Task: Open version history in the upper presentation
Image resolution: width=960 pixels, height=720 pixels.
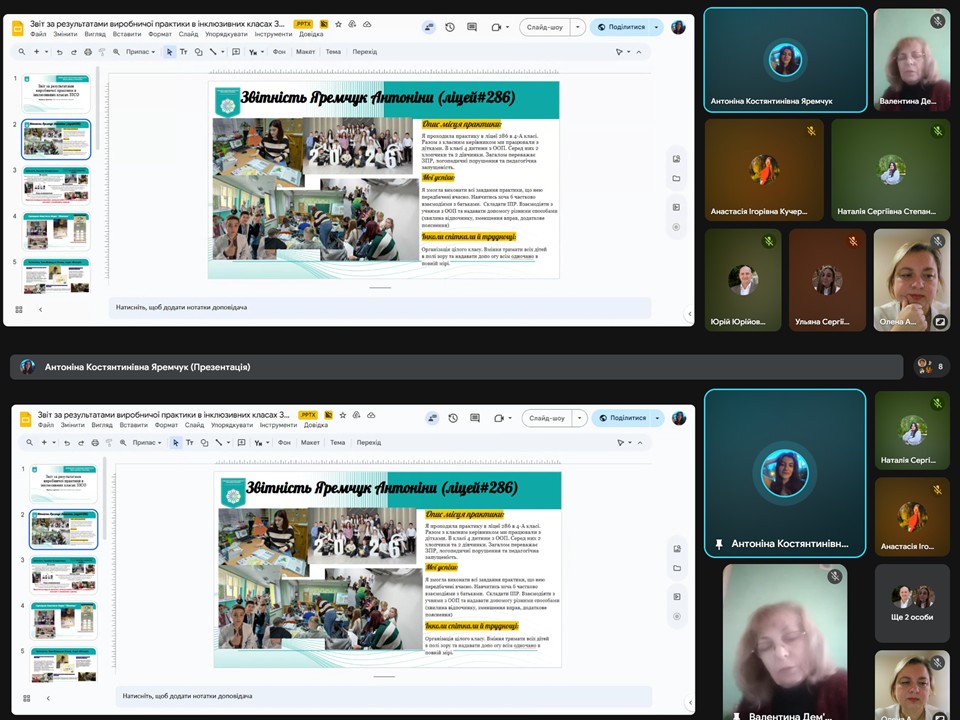Action: (x=450, y=27)
